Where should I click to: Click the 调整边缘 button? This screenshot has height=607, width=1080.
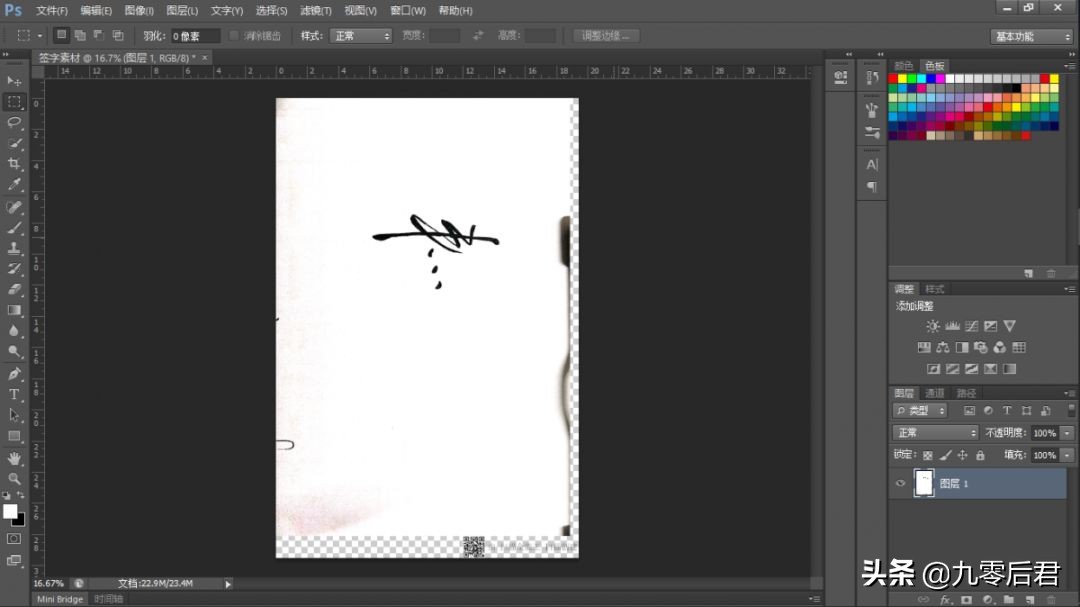coord(606,36)
